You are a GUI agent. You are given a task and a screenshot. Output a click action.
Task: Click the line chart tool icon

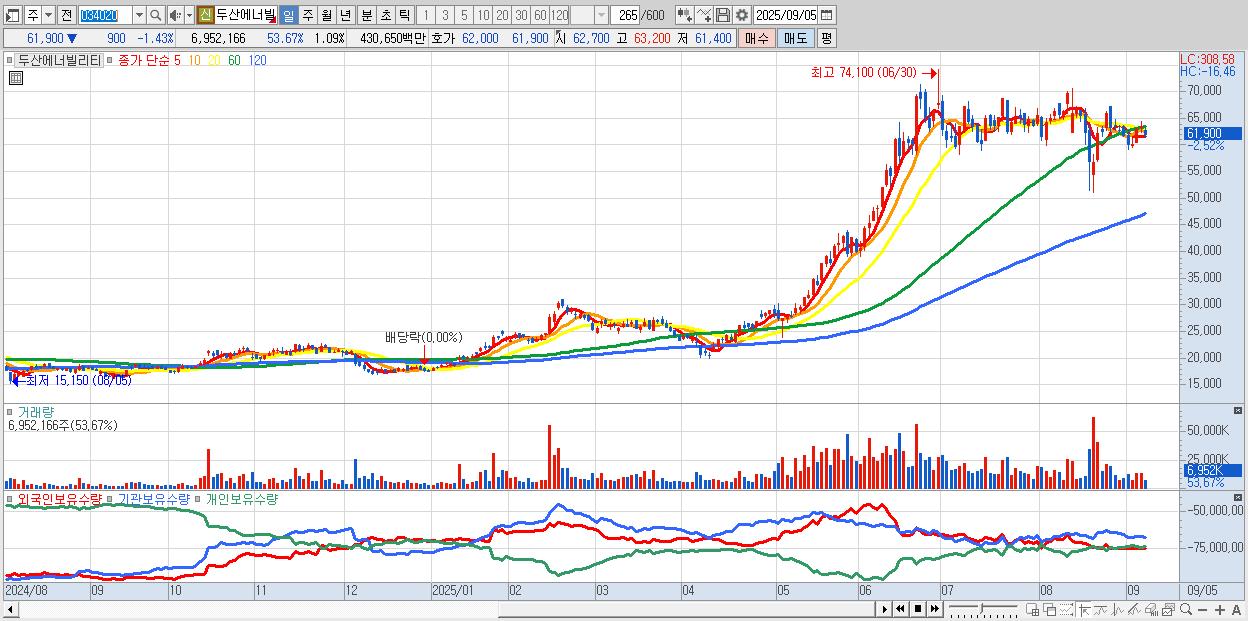704,16
